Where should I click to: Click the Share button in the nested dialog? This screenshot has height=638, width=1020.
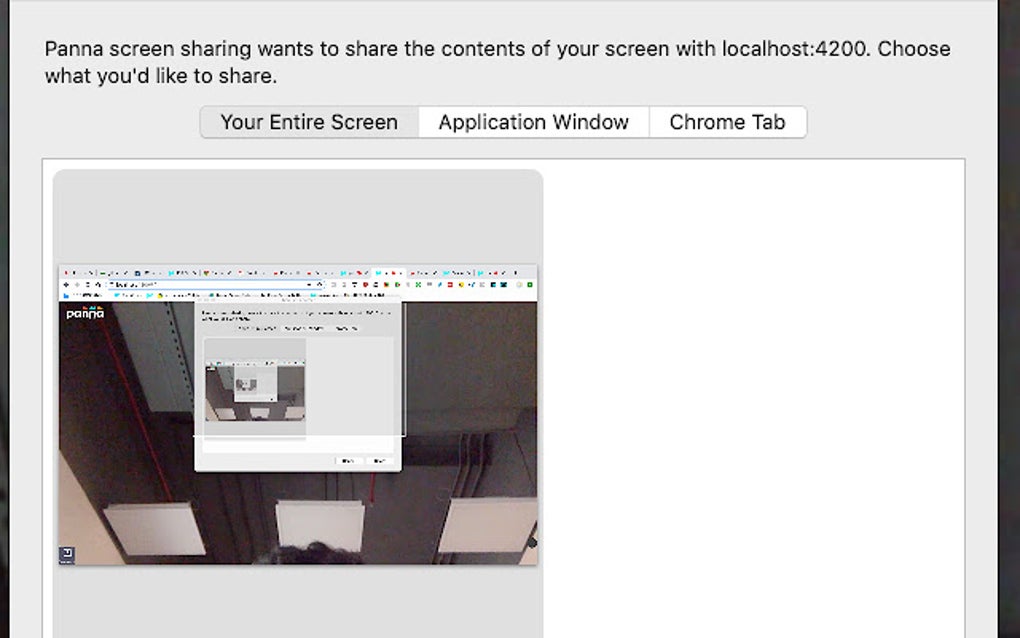(x=348, y=461)
